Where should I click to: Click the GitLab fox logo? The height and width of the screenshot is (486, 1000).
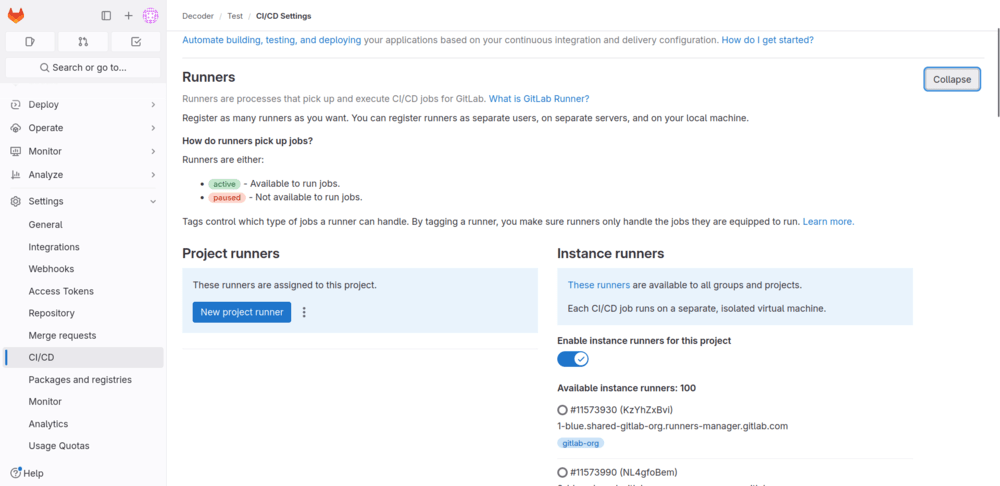coord(16,16)
